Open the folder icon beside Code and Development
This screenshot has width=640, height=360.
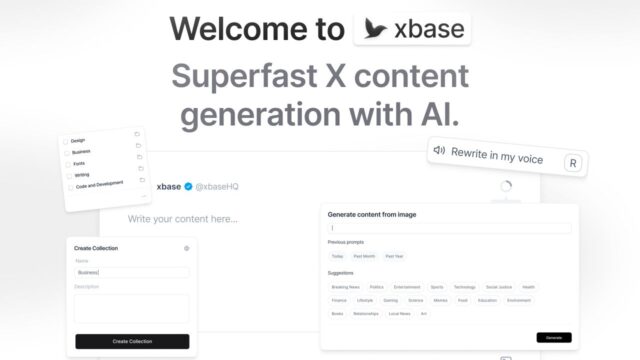142,180
